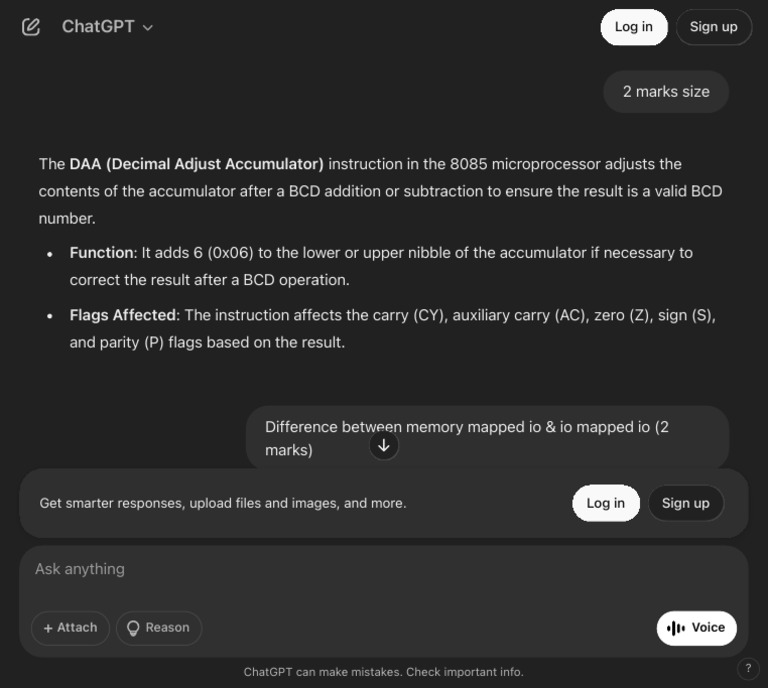Toggle the Reason lightbulb option

click(x=158, y=628)
